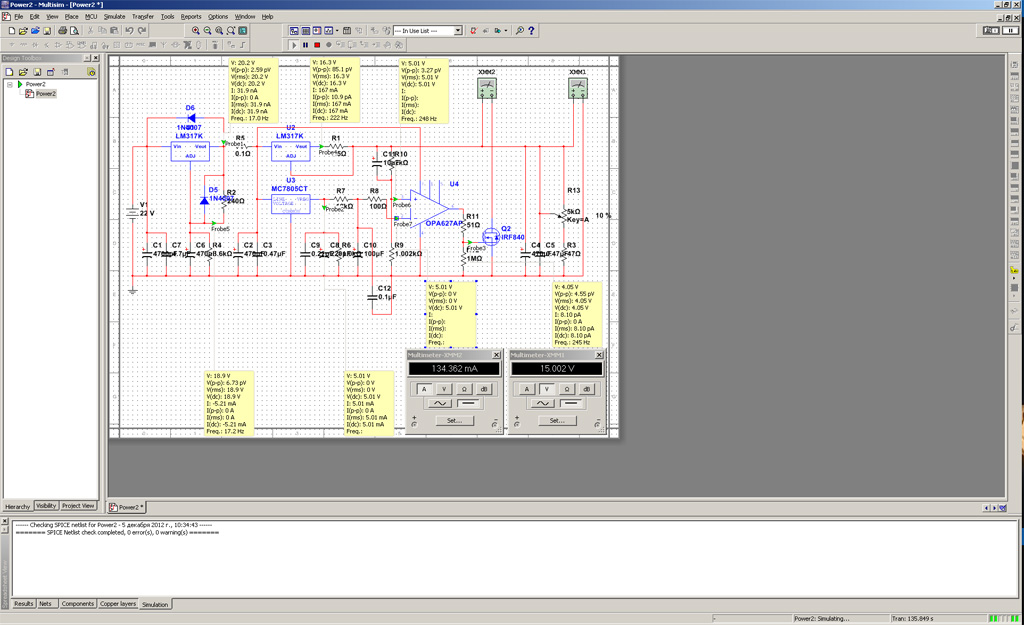Click the 15.002 V multimeter readout
The height and width of the screenshot is (625, 1024).
click(557, 369)
